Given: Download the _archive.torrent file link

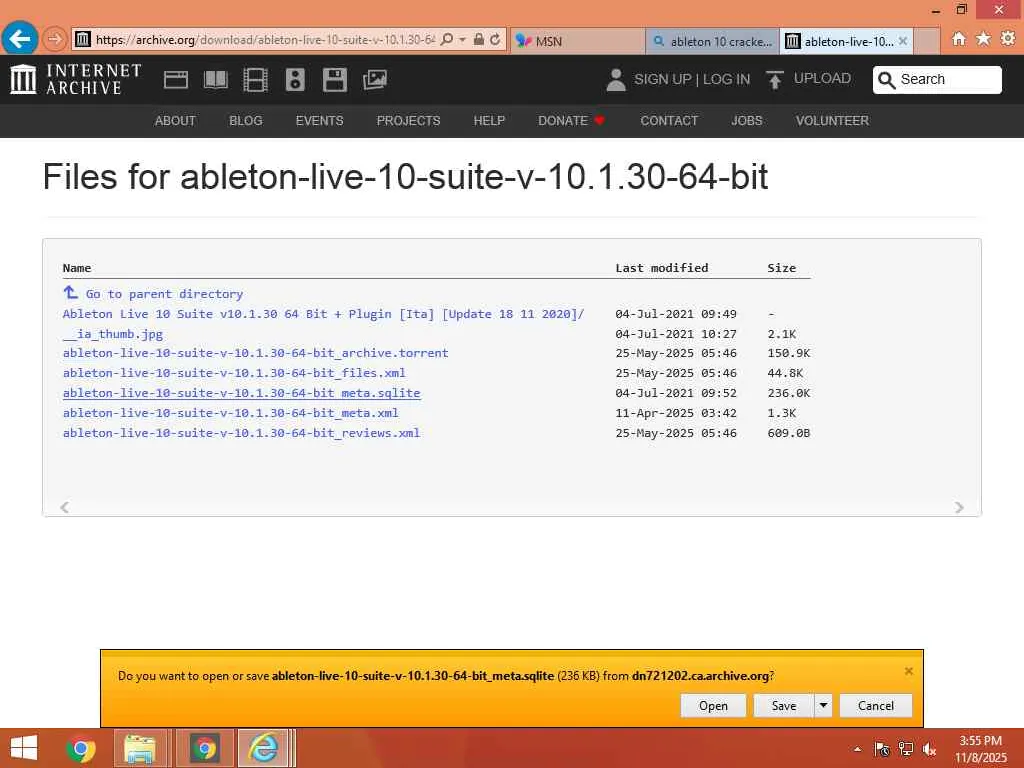Looking at the screenshot, I should [255, 353].
